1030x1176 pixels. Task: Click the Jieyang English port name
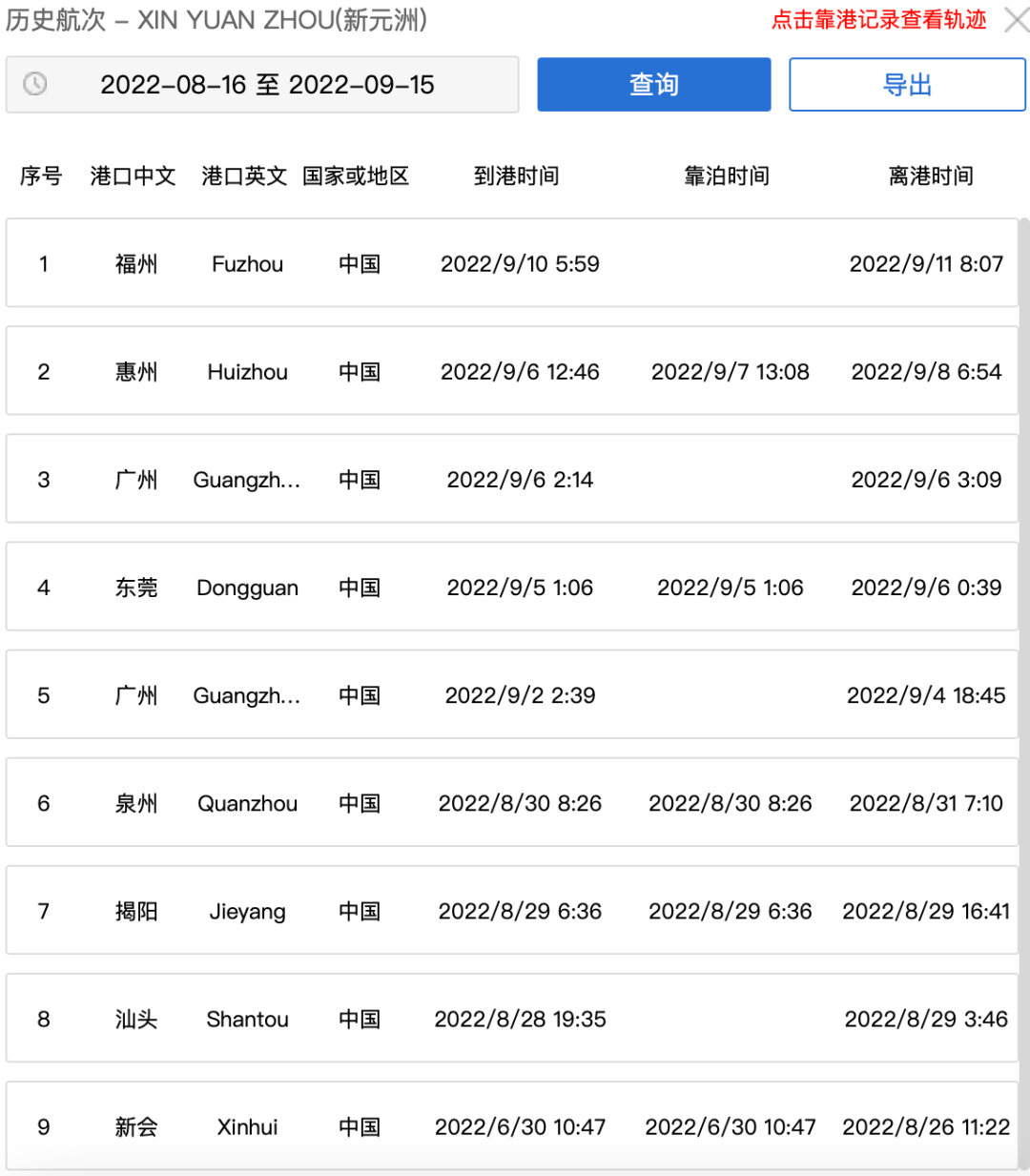(247, 912)
